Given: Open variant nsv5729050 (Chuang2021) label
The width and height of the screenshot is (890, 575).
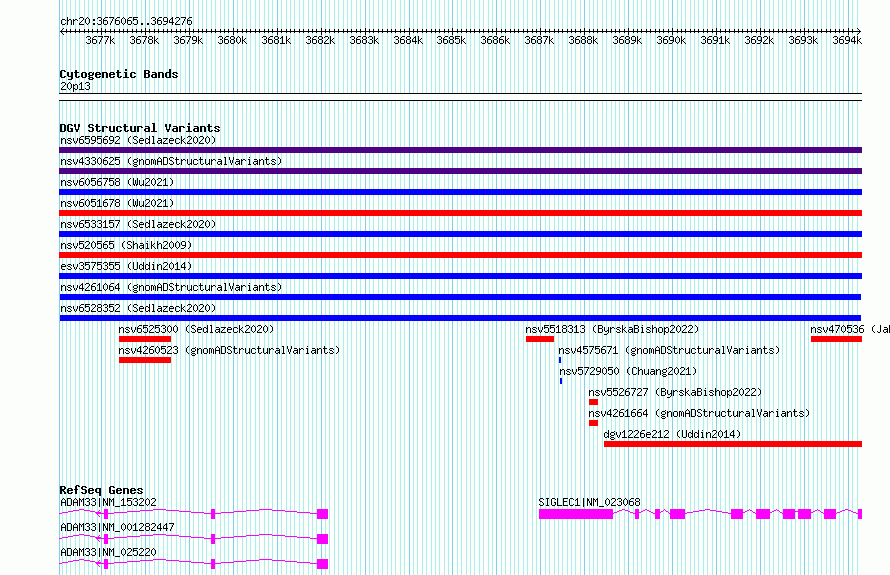Looking at the screenshot, I should click(628, 371).
